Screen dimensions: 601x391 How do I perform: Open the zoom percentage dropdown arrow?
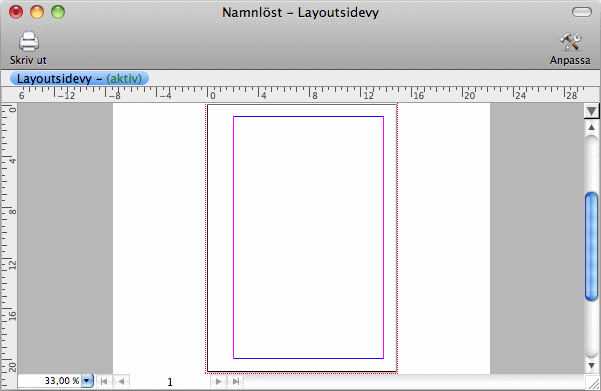(87, 381)
